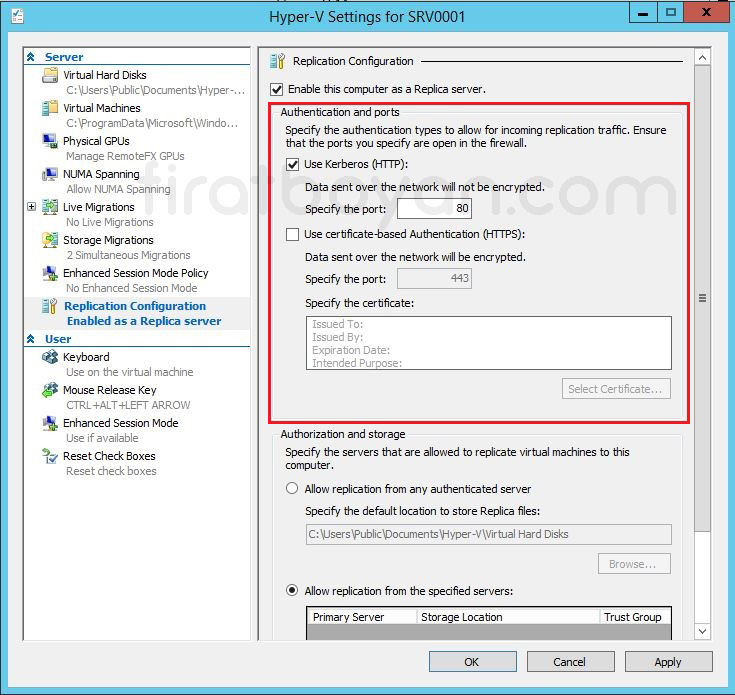Viewport: 735px width, 695px height.
Task: Click the vertical scrollbar thumb
Action: [x=702, y=299]
